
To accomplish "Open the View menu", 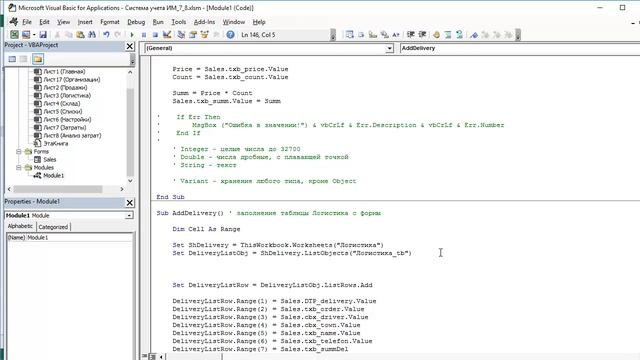I will (x=63, y=22).
